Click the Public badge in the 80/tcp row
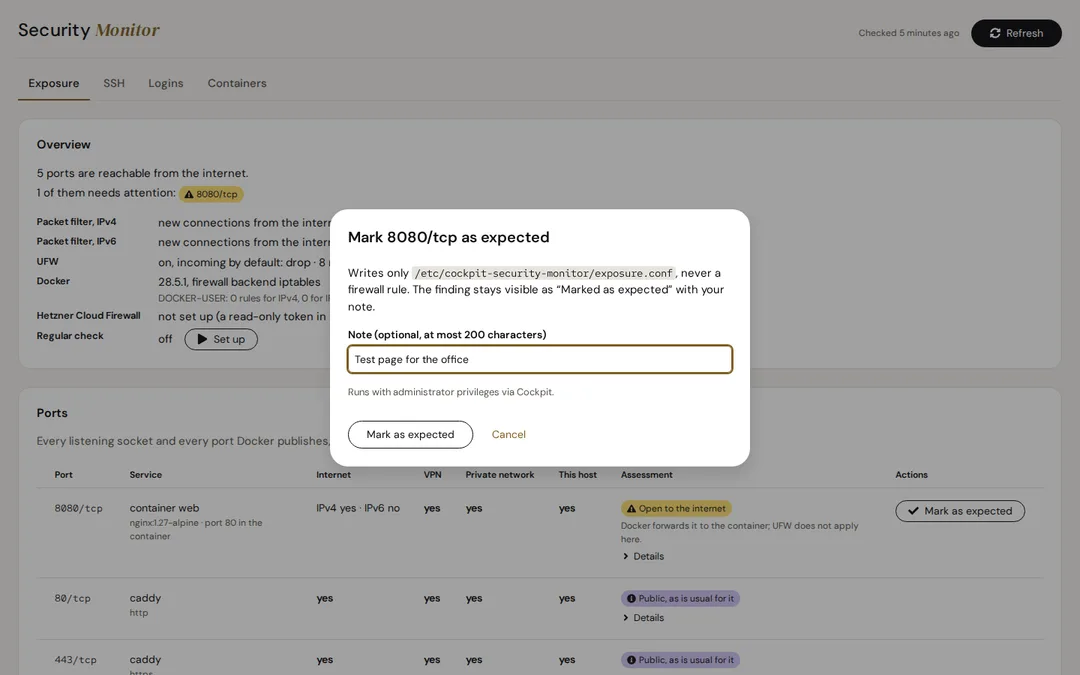Viewport: 1080px width, 675px height. pyautogui.click(x=681, y=599)
